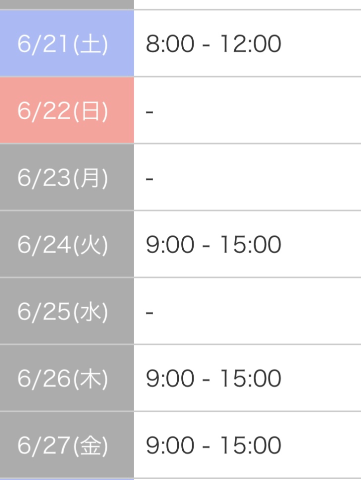Select the 6/22 Sunday date cell

pos(67,110)
